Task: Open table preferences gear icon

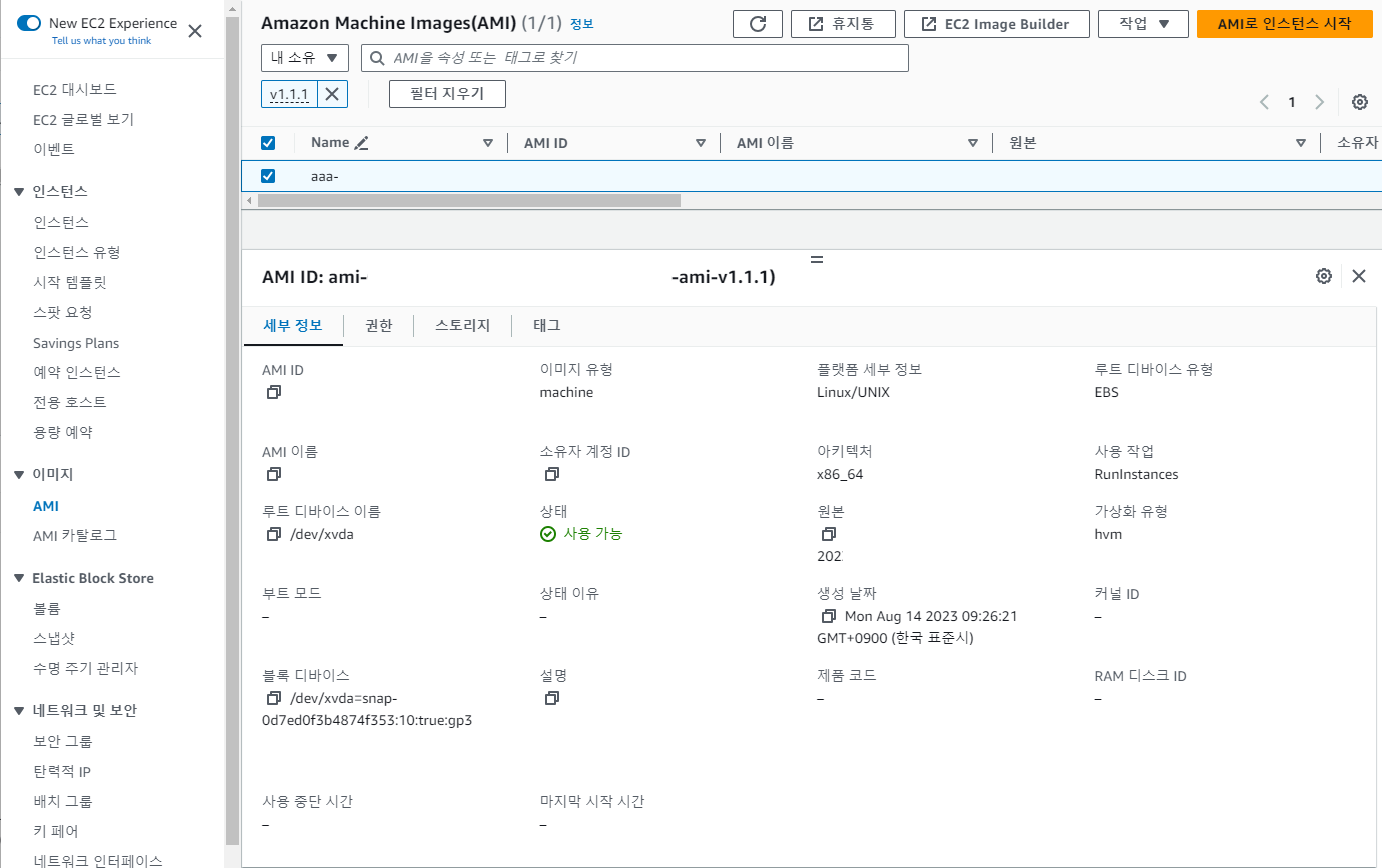Action: 1360,102
